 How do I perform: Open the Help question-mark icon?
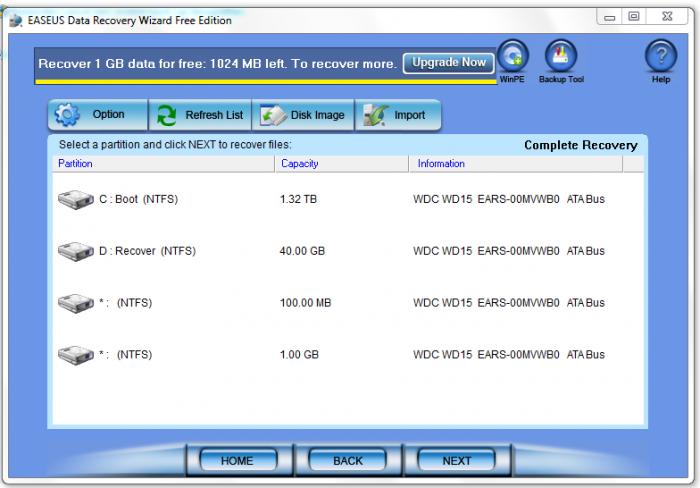[x=661, y=56]
